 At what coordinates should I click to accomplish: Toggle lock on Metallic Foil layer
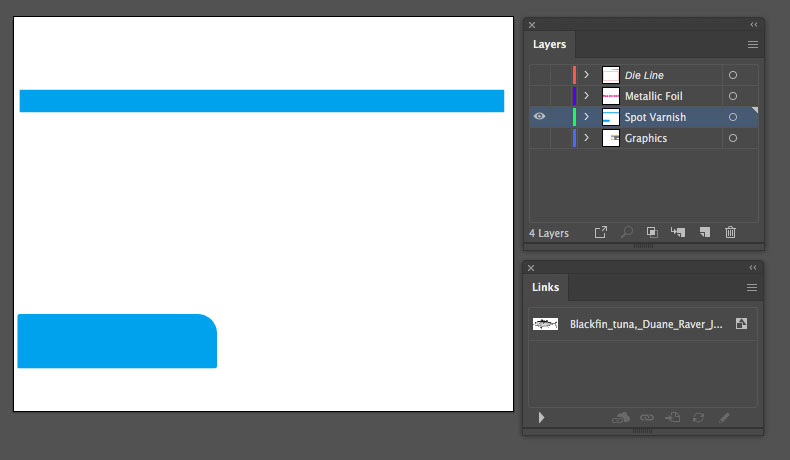click(x=560, y=96)
